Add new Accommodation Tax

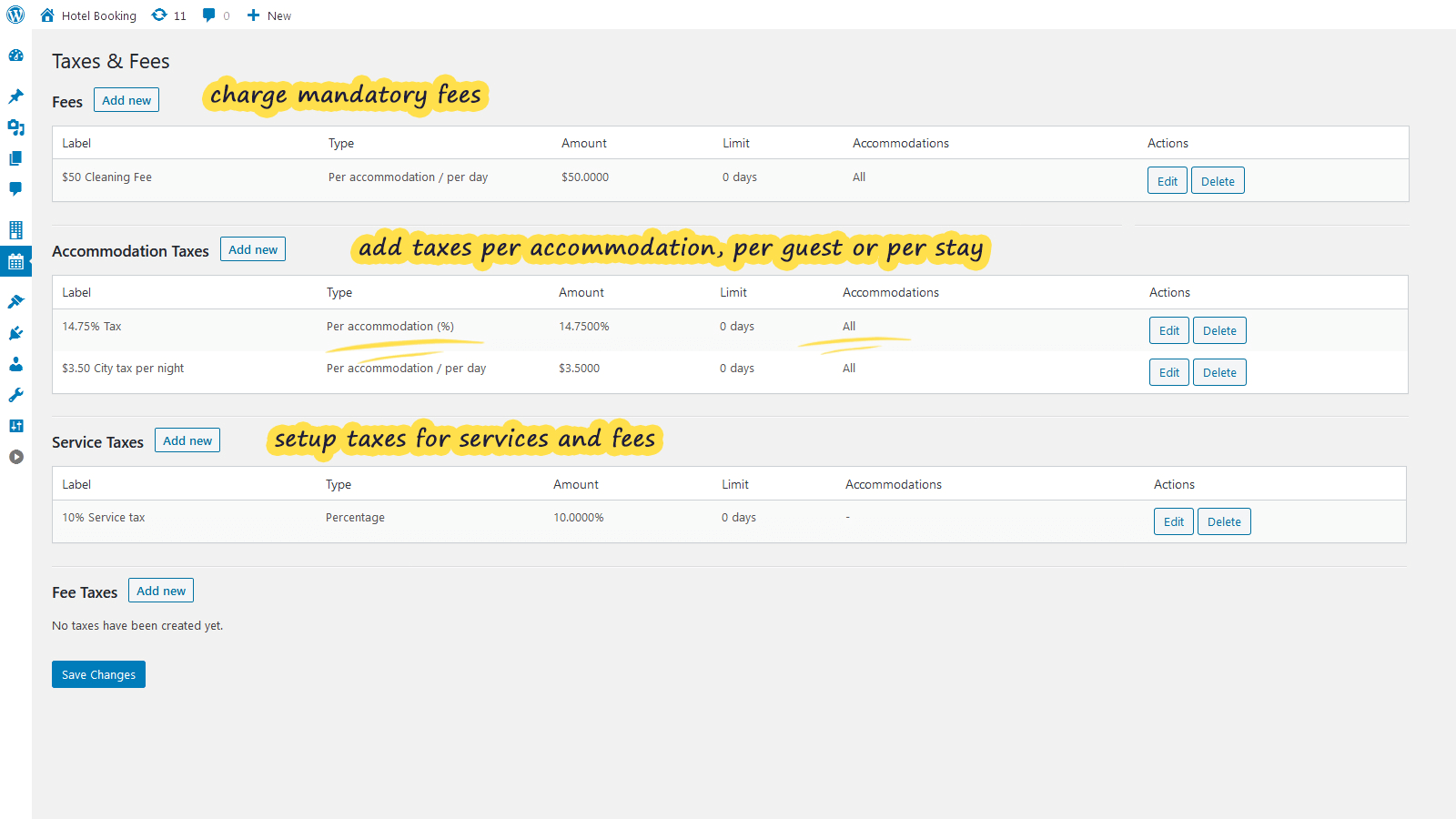(x=253, y=249)
